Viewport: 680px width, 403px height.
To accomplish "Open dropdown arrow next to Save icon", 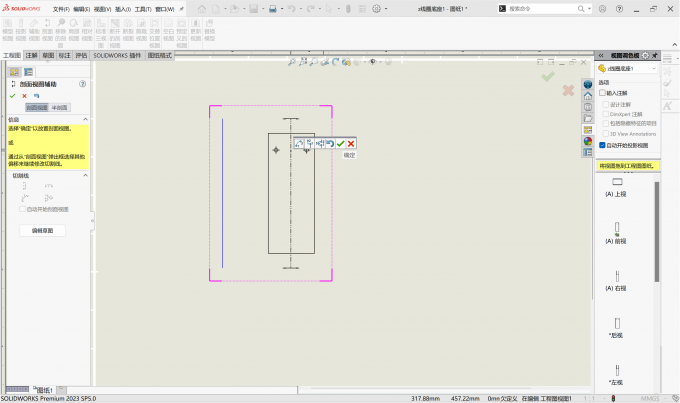I will click(263, 9).
